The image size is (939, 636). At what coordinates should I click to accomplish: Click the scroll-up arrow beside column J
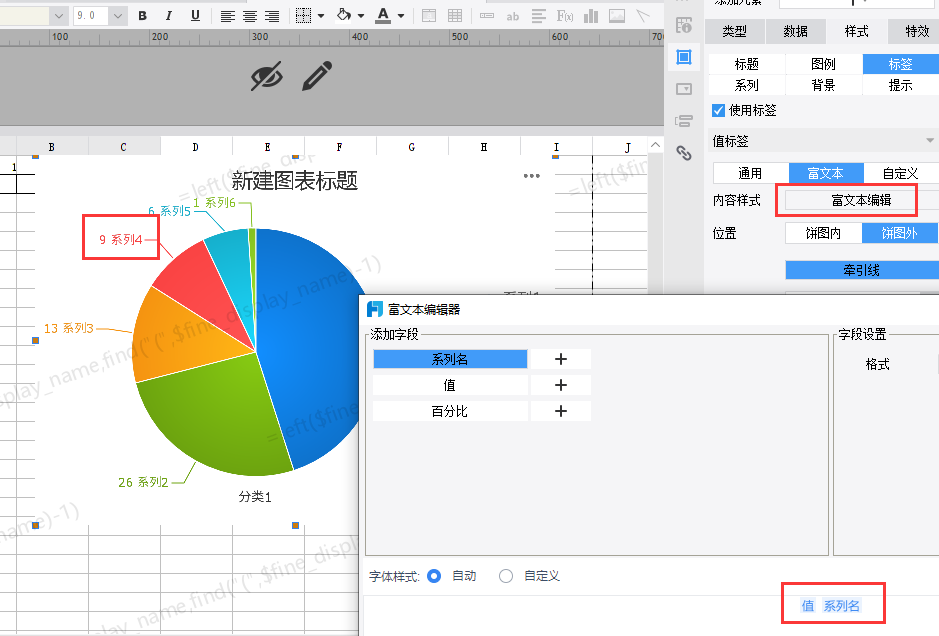pos(656,145)
